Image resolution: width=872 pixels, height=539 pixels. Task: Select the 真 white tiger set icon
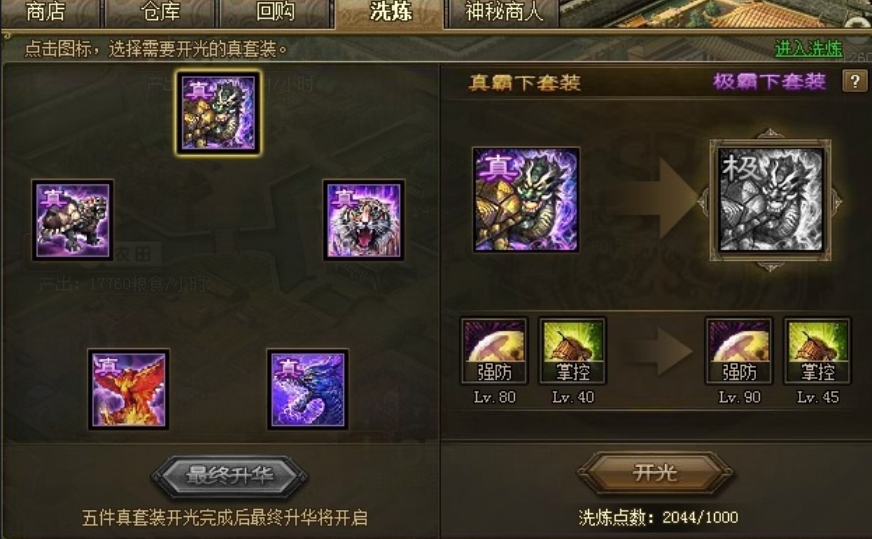364,220
